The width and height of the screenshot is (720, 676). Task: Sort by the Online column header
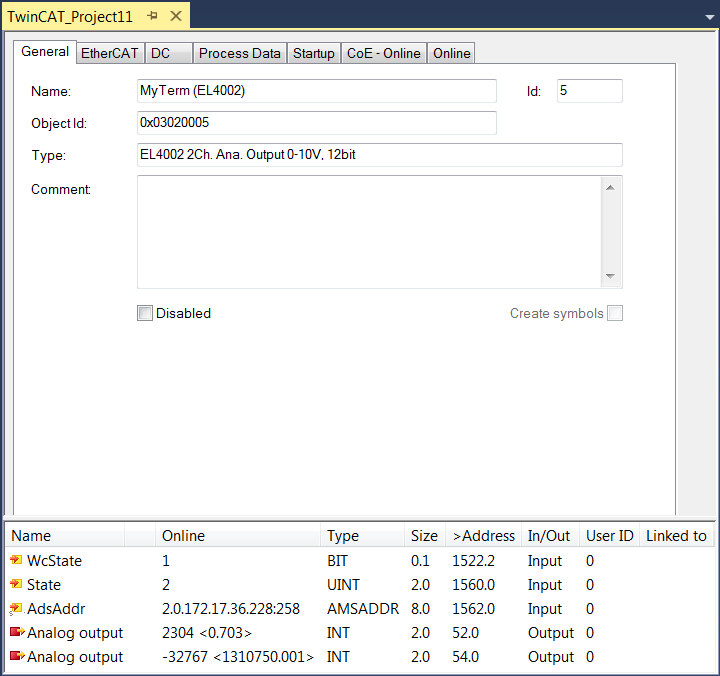point(237,535)
